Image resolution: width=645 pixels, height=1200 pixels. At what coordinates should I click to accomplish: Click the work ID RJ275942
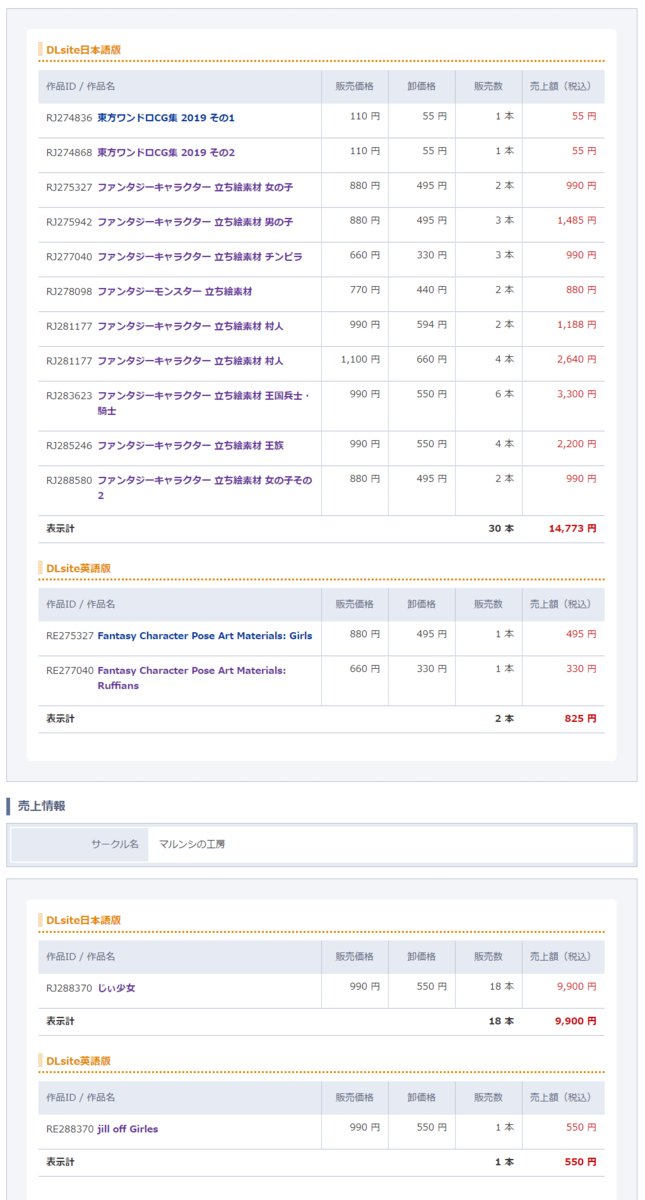(x=69, y=222)
